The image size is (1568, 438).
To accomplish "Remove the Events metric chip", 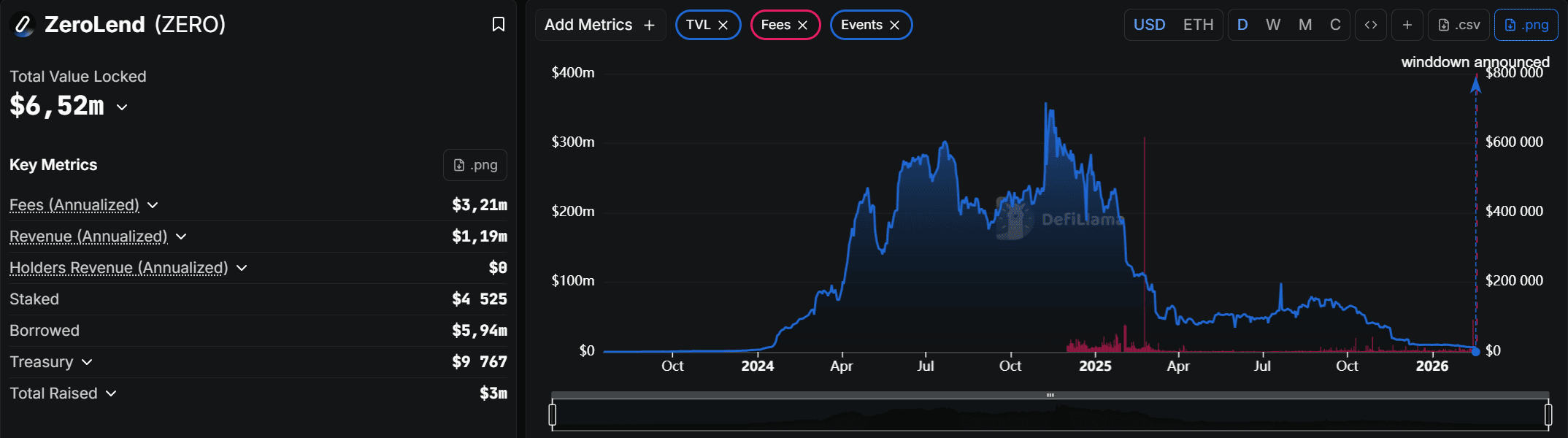I will (895, 25).
